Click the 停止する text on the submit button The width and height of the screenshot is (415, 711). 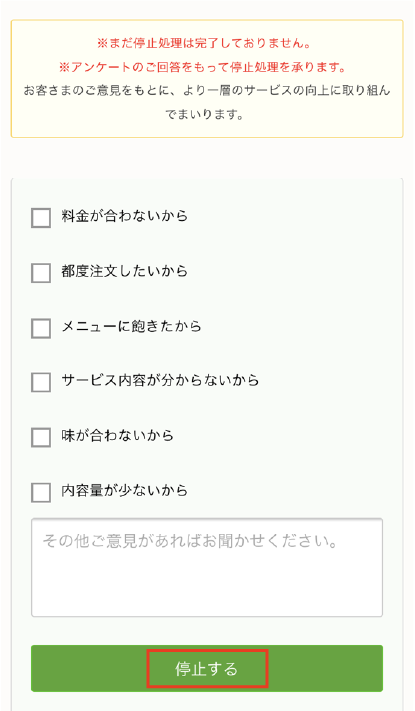pos(207,669)
